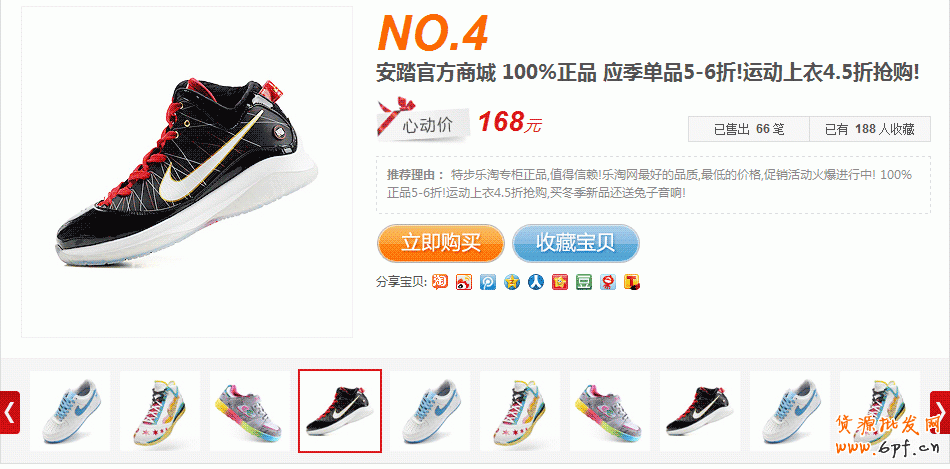Share via the yellow T icon
Image resolution: width=950 pixels, height=469 pixels.
click(633, 282)
